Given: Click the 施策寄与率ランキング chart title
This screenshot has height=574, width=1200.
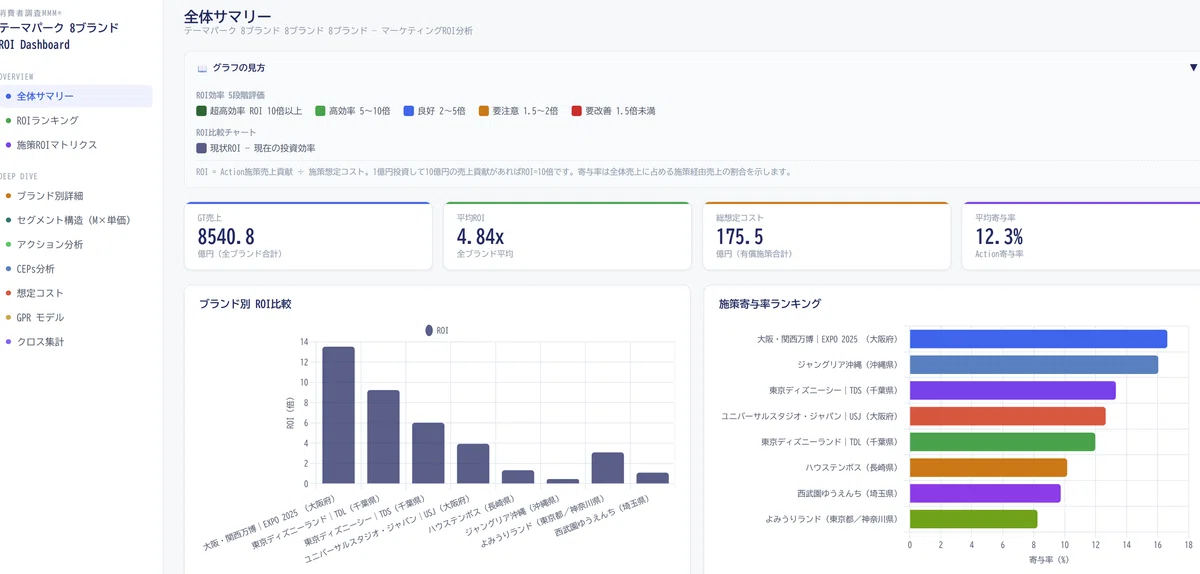Looking at the screenshot, I should coord(770,303).
